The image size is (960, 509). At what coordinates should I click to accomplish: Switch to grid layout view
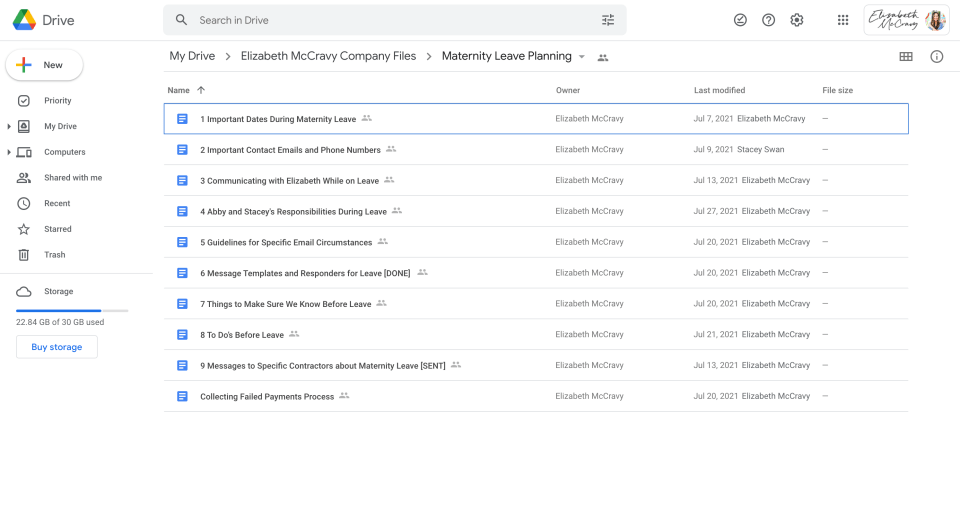906,57
